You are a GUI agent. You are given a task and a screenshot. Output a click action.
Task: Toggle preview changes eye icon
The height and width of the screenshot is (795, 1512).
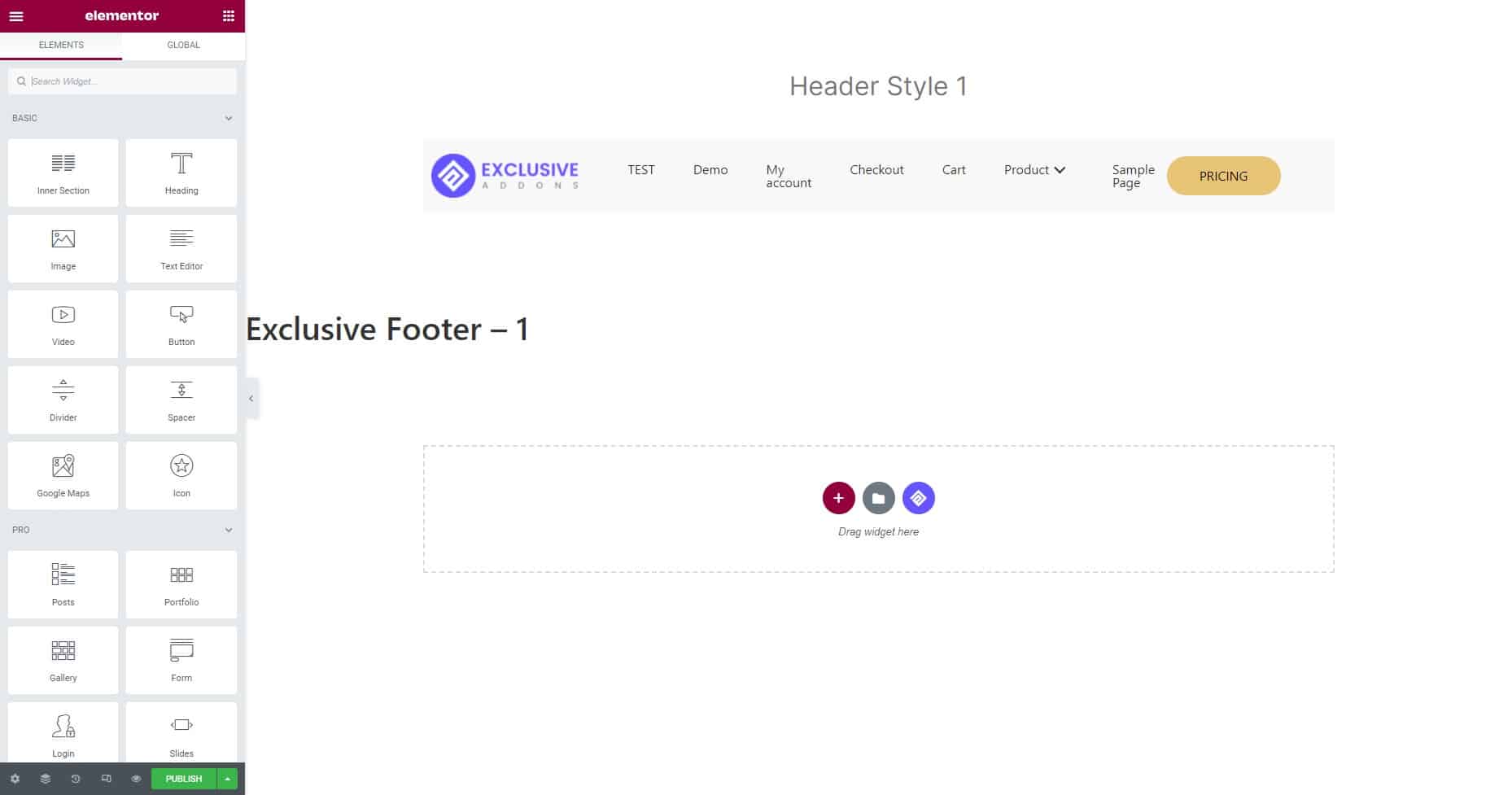pos(136,779)
